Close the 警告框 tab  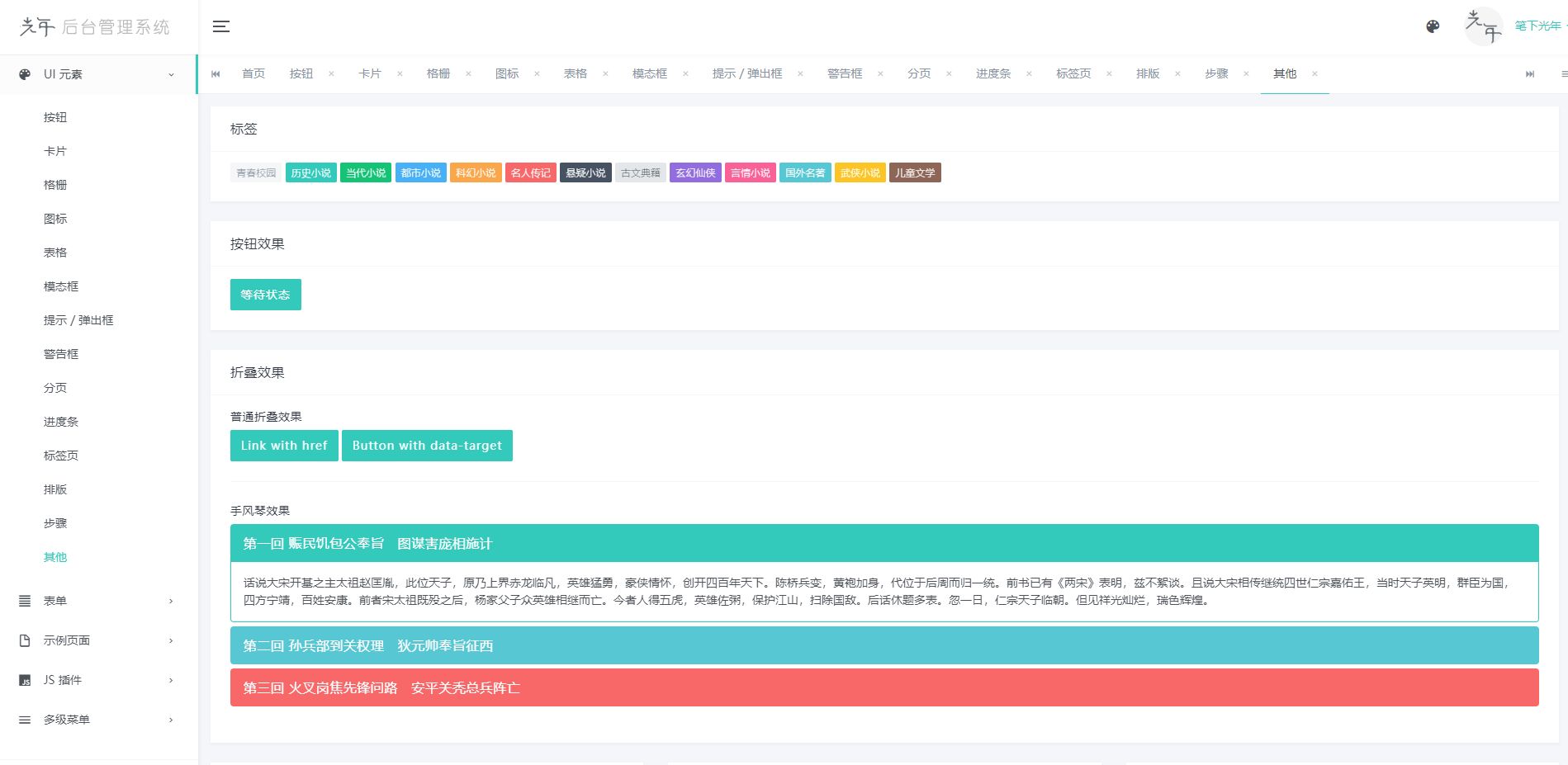(x=880, y=74)
